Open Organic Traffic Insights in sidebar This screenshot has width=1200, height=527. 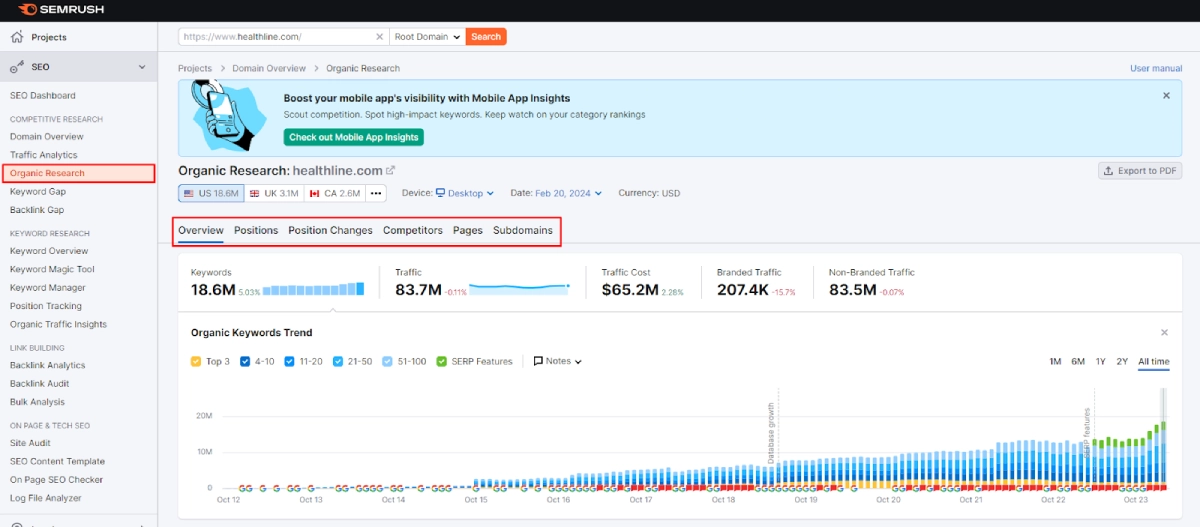(58, 324)
